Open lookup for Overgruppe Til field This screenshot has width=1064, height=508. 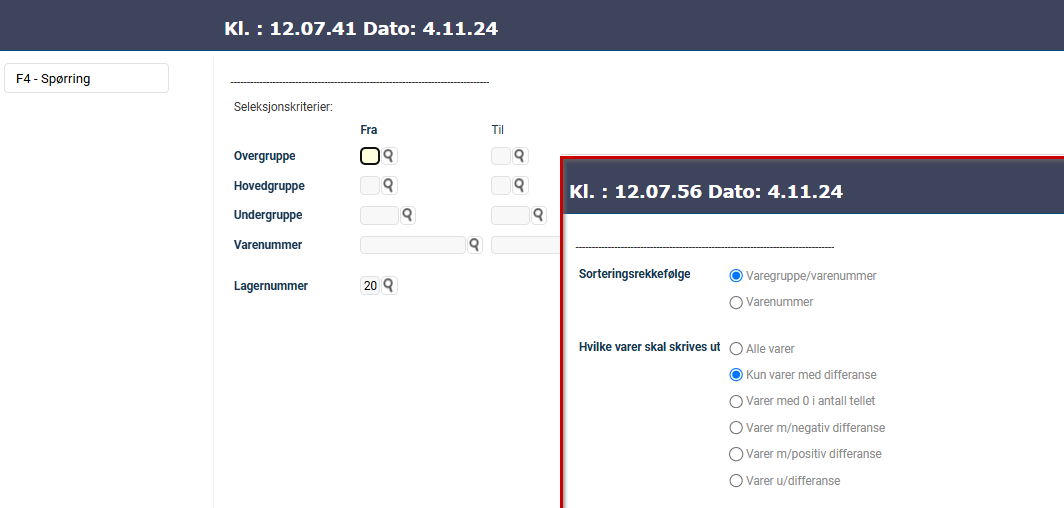pyautogui.click(x=520, y=156)
